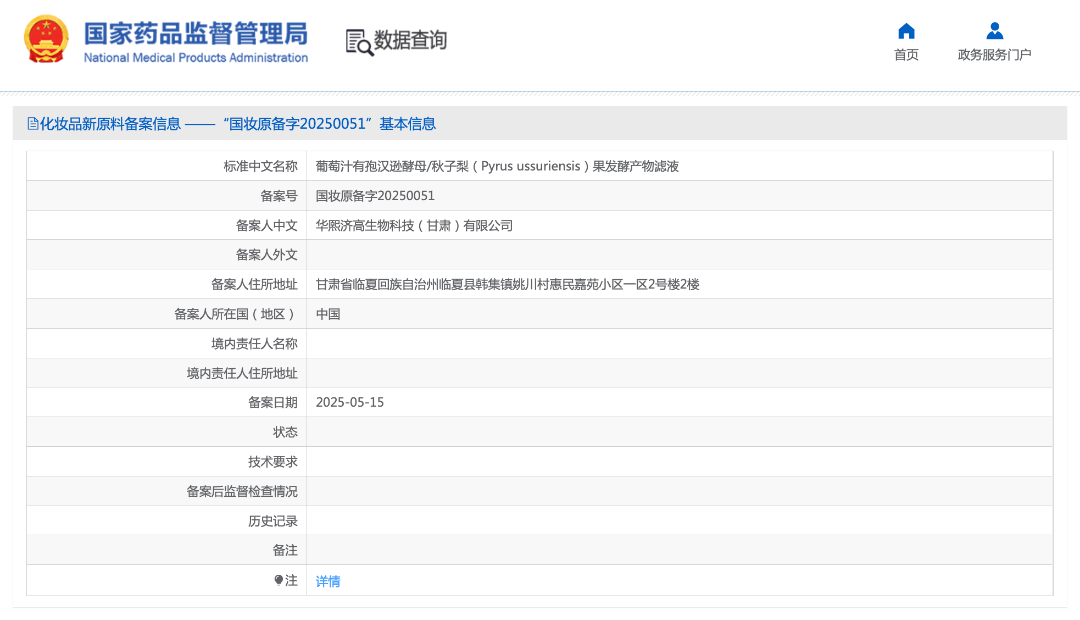Click the 数据查询 heading text
The image size is (1080, 620).
pos(410,40)
